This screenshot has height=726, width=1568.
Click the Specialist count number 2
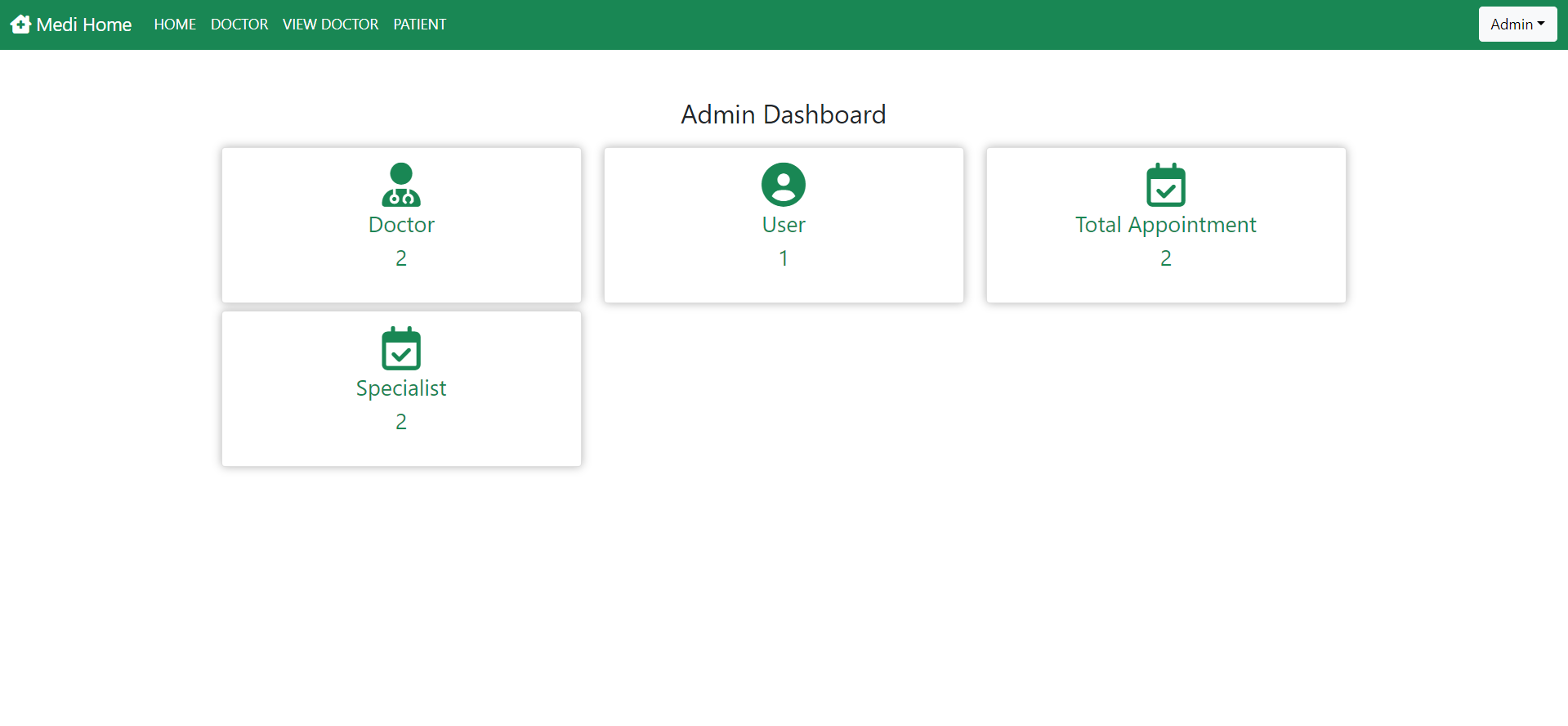(x=401, y=422)
